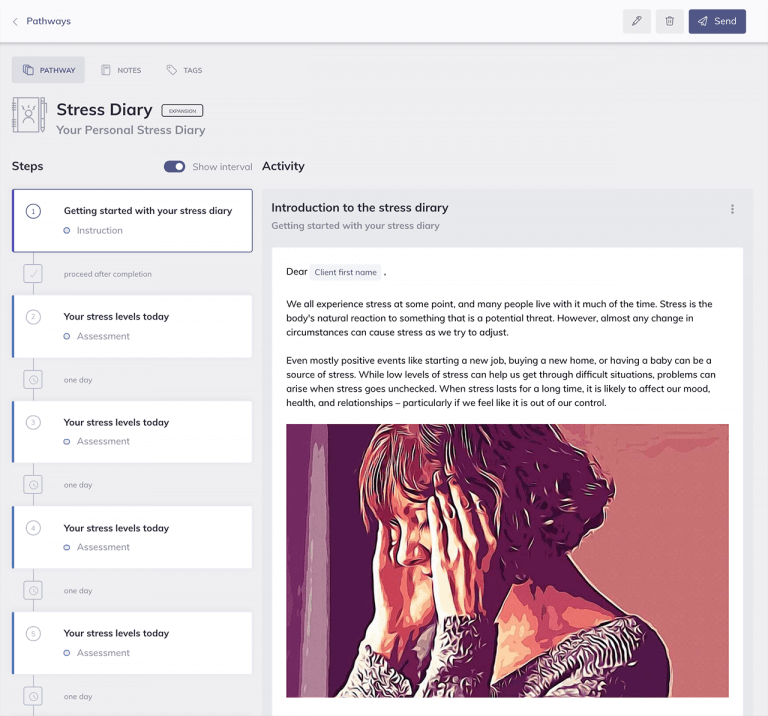Click the pencil edit icon

[637, 21]
